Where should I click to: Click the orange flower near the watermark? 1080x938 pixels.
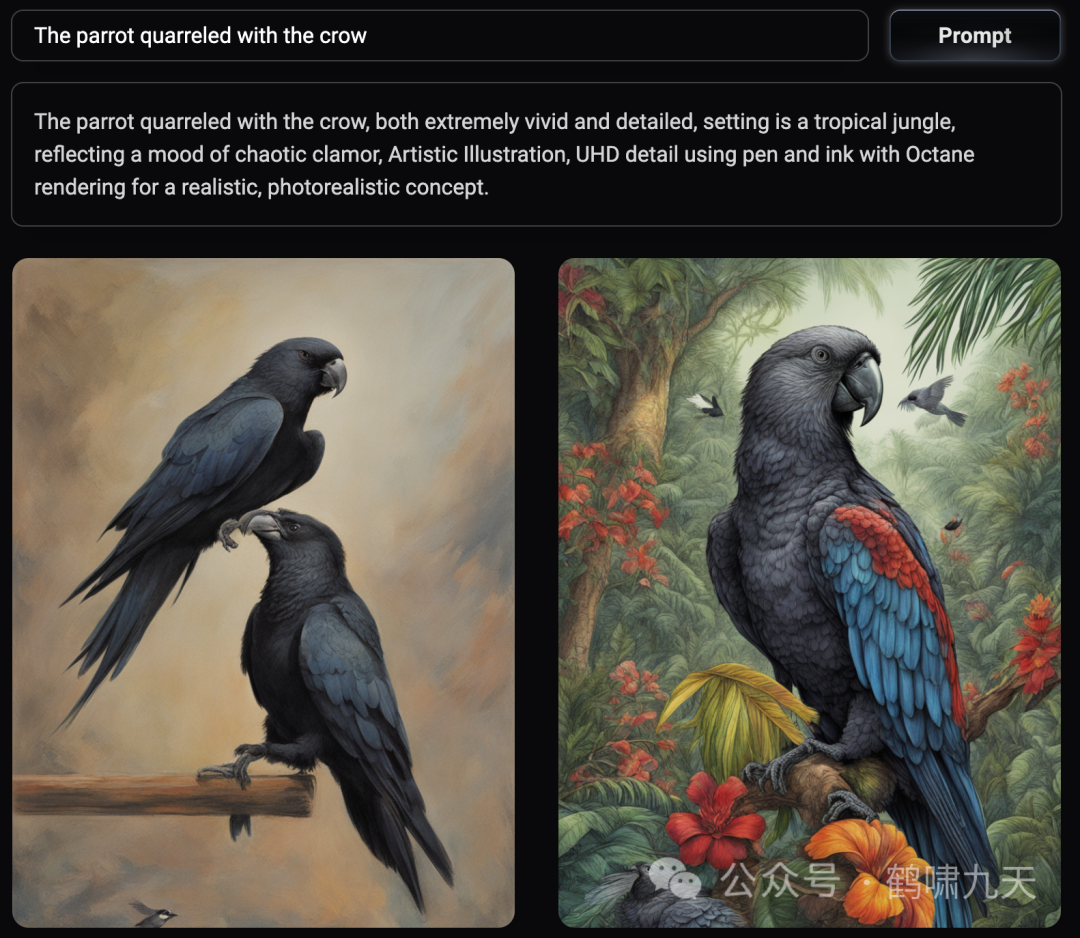click(x=873, y=869)
